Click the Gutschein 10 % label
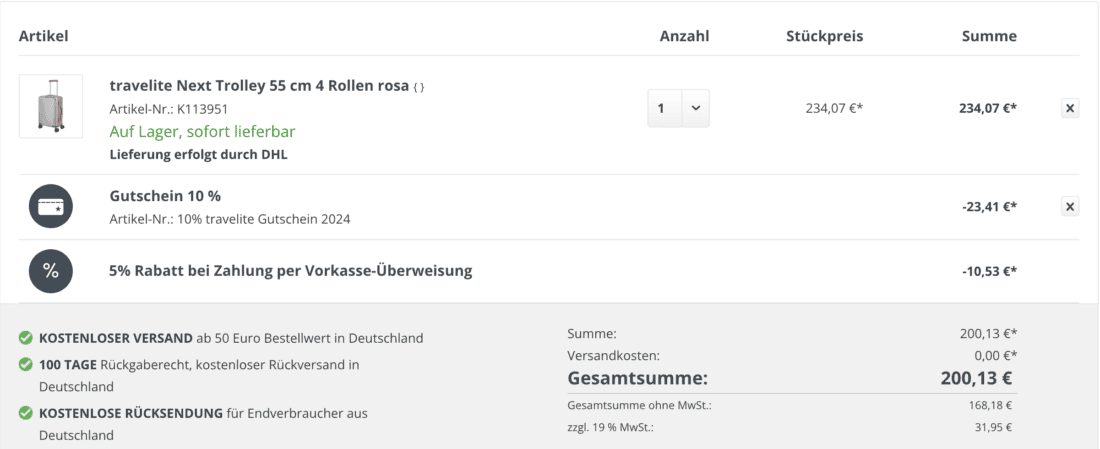This screenshot has width=1100, height=449. (165, 196)
